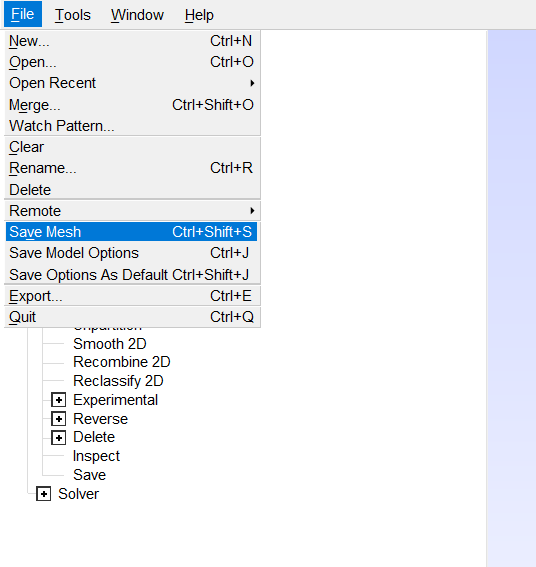Screen dimensions: 536x567
Task: Open the Window menu
Action: 137,15
